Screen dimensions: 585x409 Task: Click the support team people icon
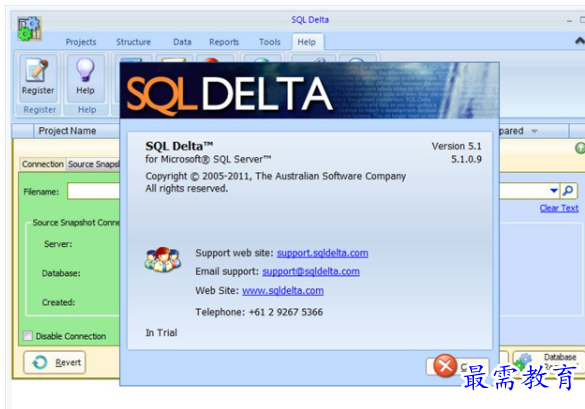162,259
